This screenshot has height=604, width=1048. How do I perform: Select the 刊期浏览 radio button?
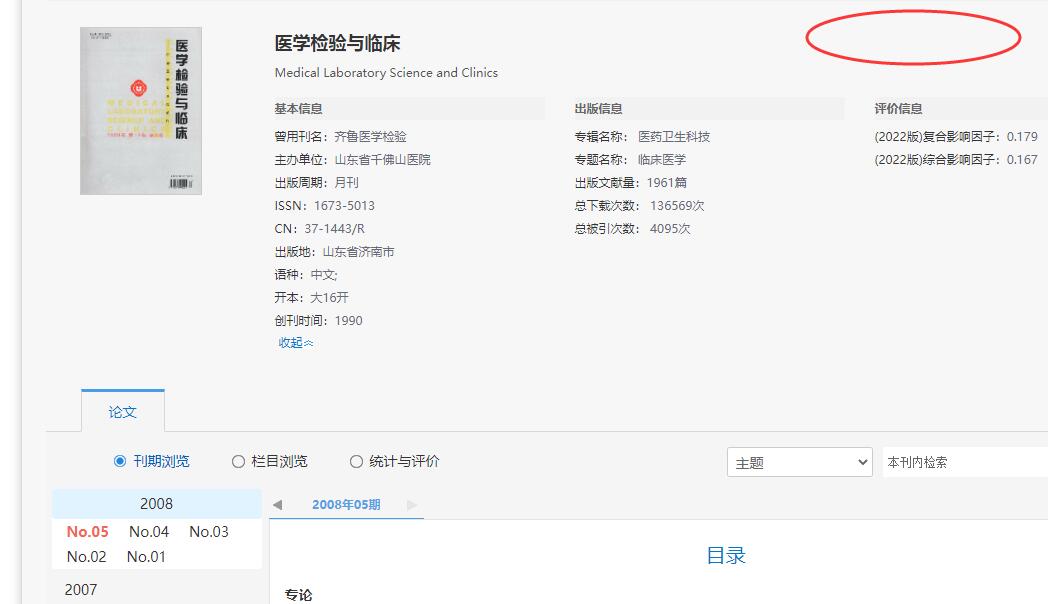click(121, 462)
